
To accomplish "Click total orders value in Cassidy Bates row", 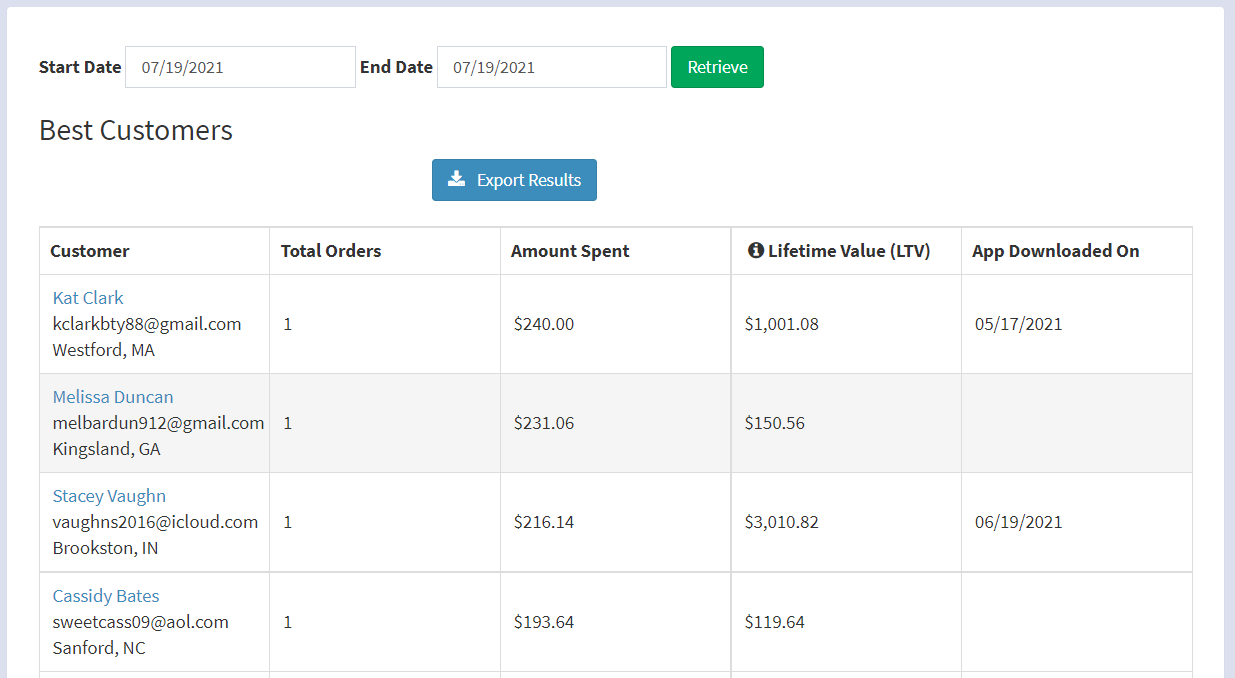I will tap(288, 622).
